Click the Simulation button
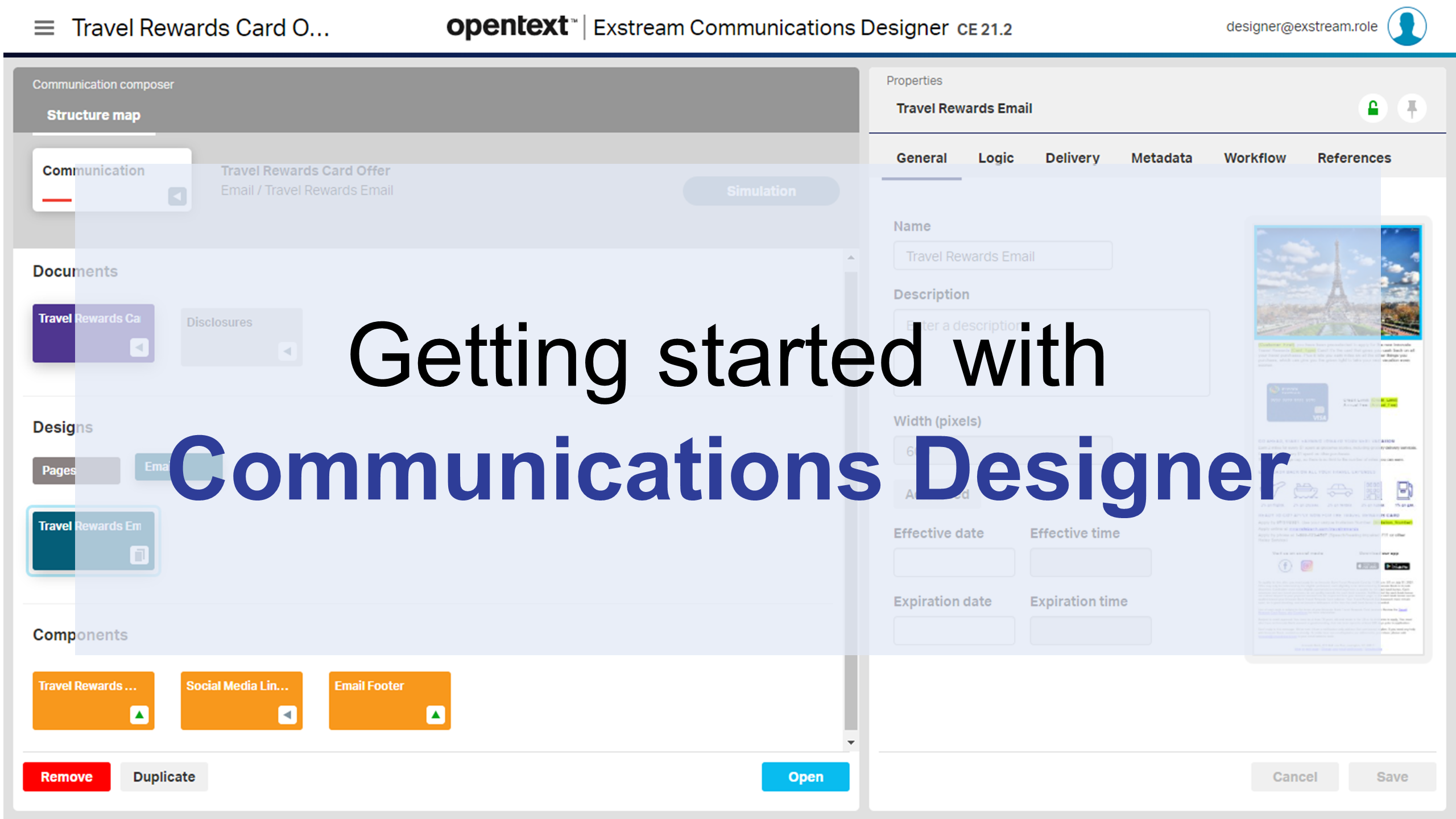This screenshot has height=819, width=1456. pyautogui.click(x=761, y=191)
